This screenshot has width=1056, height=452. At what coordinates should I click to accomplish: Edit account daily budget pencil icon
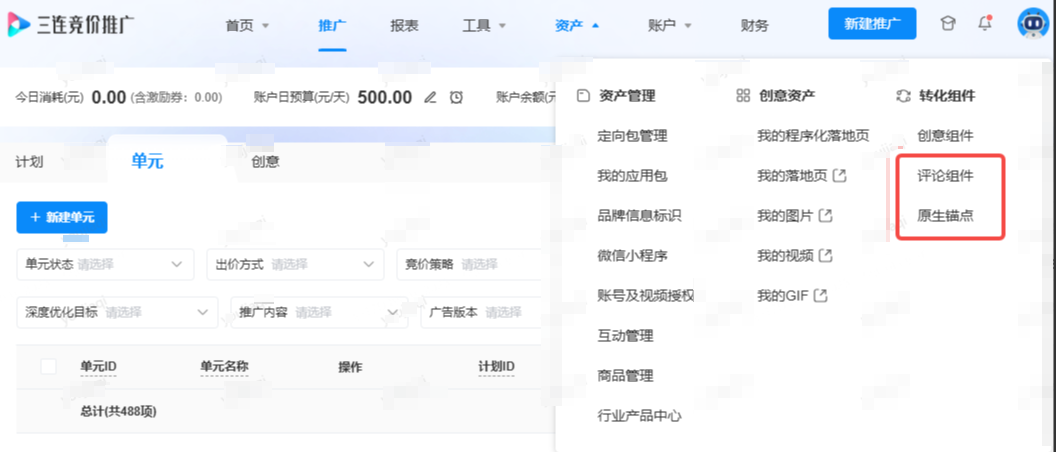pyautogui.click(x=430, y=98)
